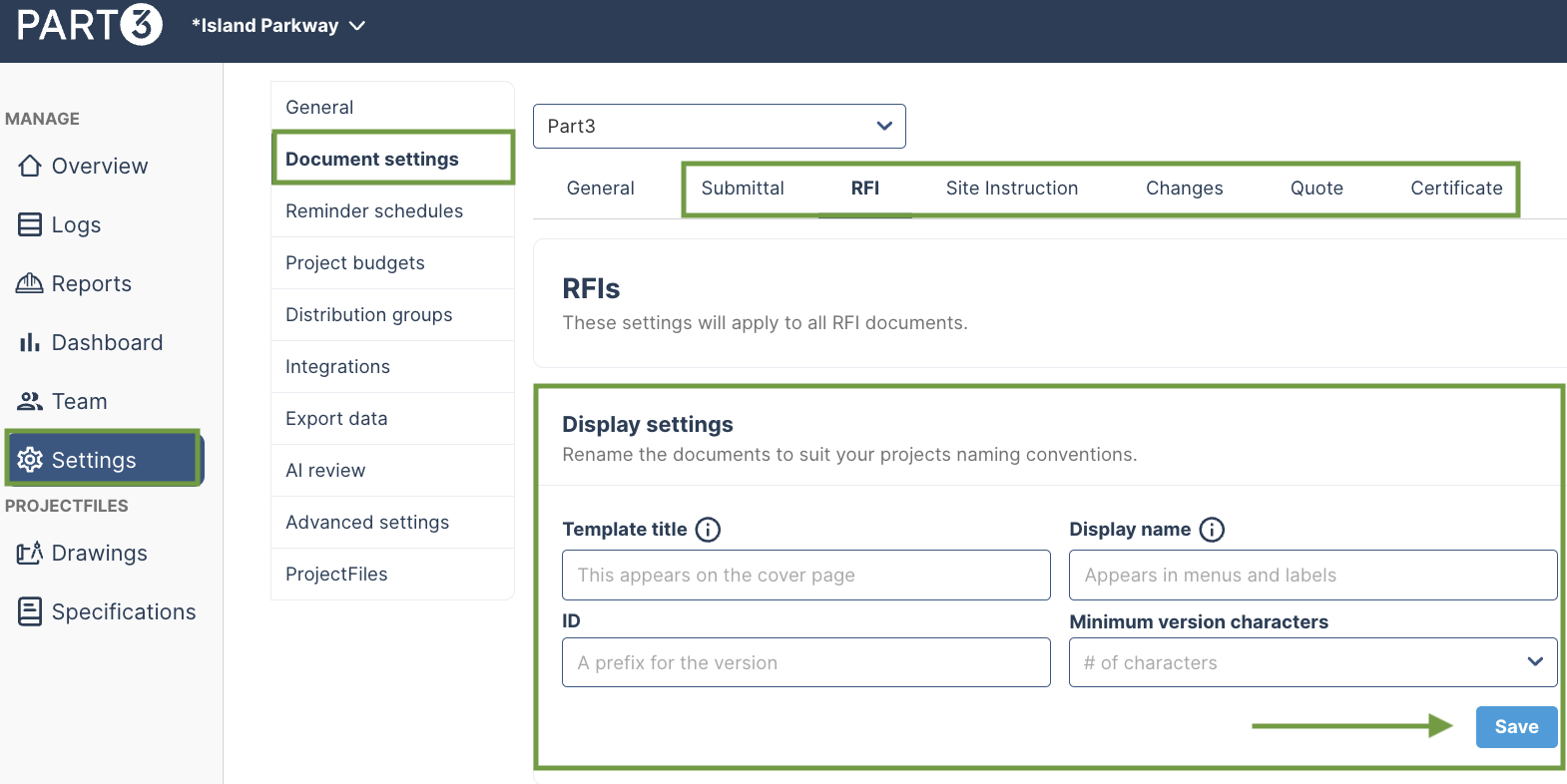This screenshot has height=784, width=1567.
Task: Click the Team people icon
Action: 30,401
